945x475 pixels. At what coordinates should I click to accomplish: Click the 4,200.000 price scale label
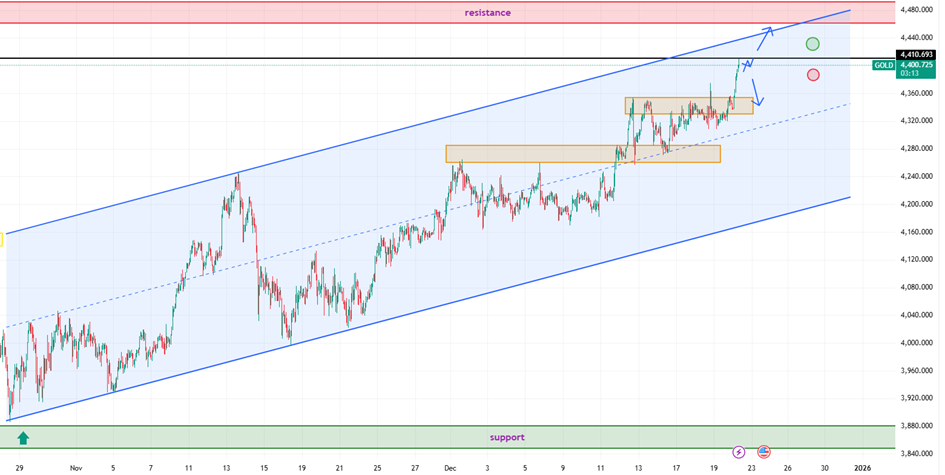(x=916, y=204)
